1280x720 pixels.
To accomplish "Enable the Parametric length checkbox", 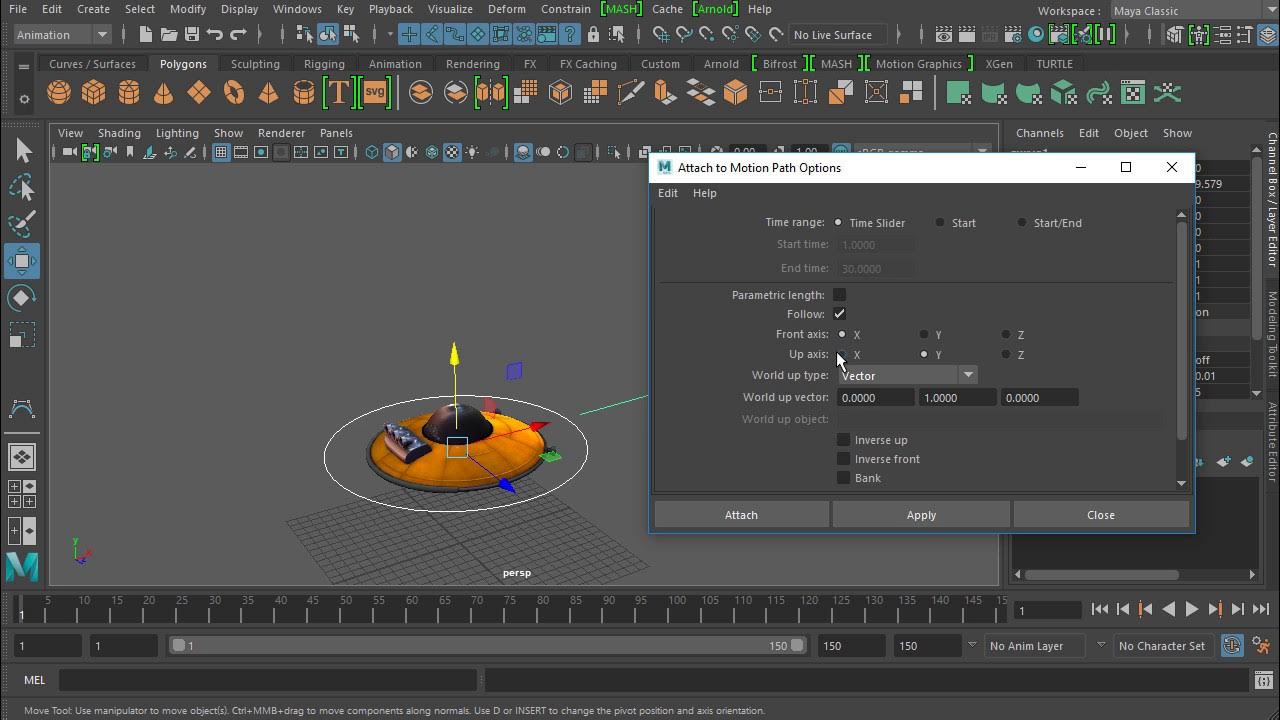I will (x=840, y=295).
